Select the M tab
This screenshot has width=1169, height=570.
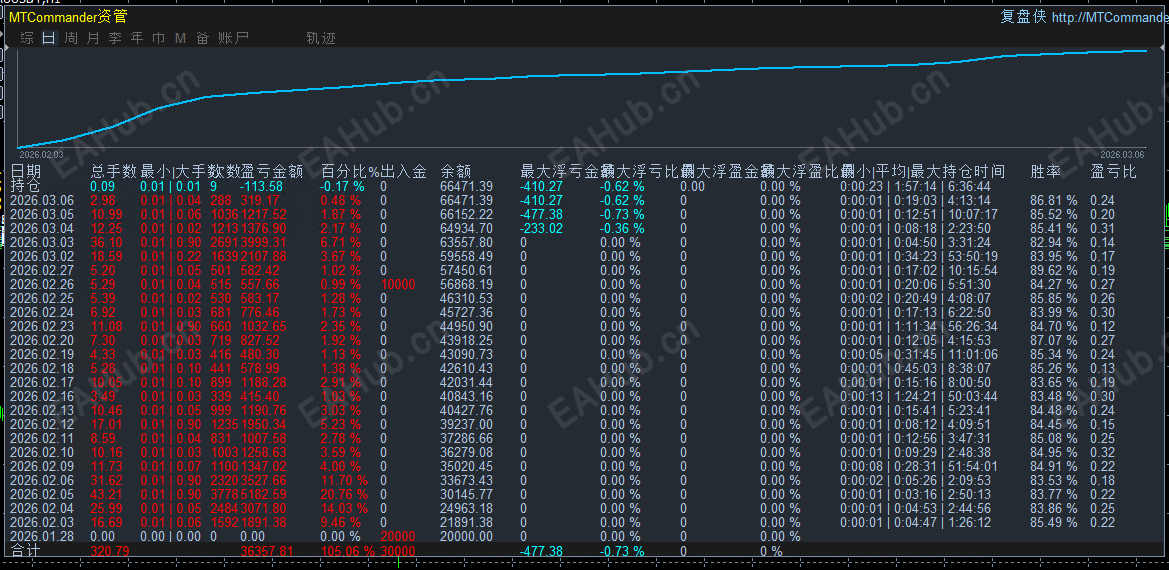(x=180, y=38)
